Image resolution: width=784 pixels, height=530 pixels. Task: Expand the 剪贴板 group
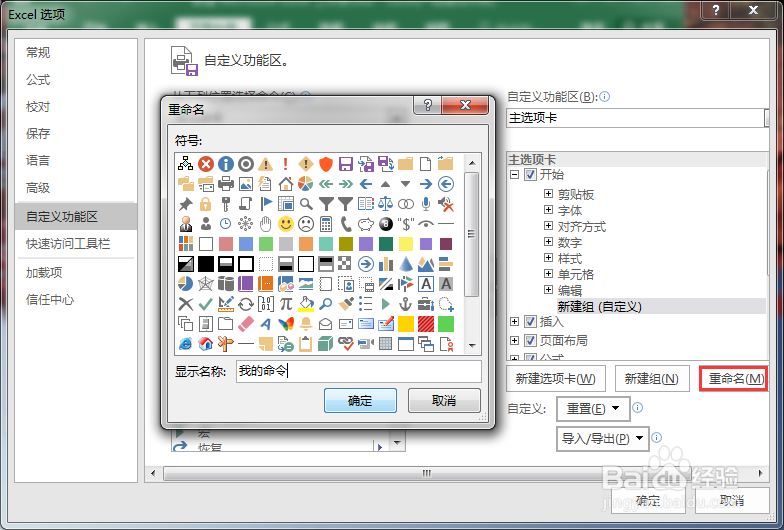[x=548, y=194]
